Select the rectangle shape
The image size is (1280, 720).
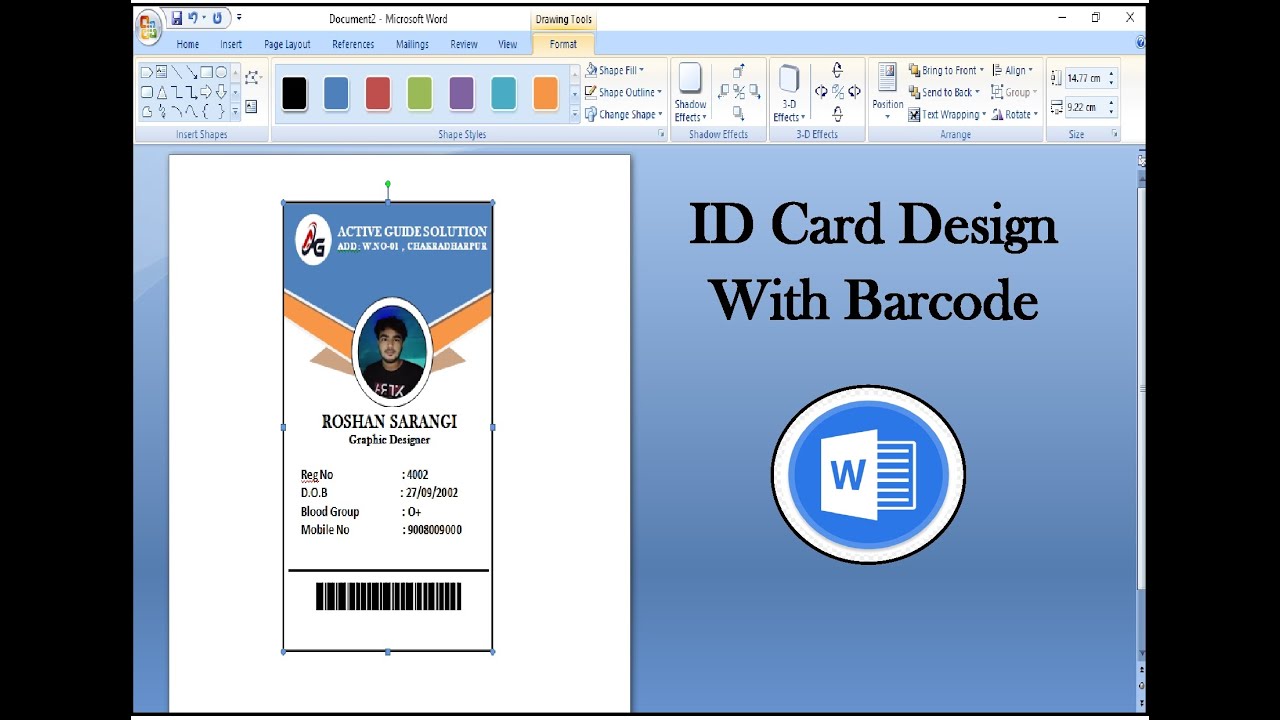(206, 72)
